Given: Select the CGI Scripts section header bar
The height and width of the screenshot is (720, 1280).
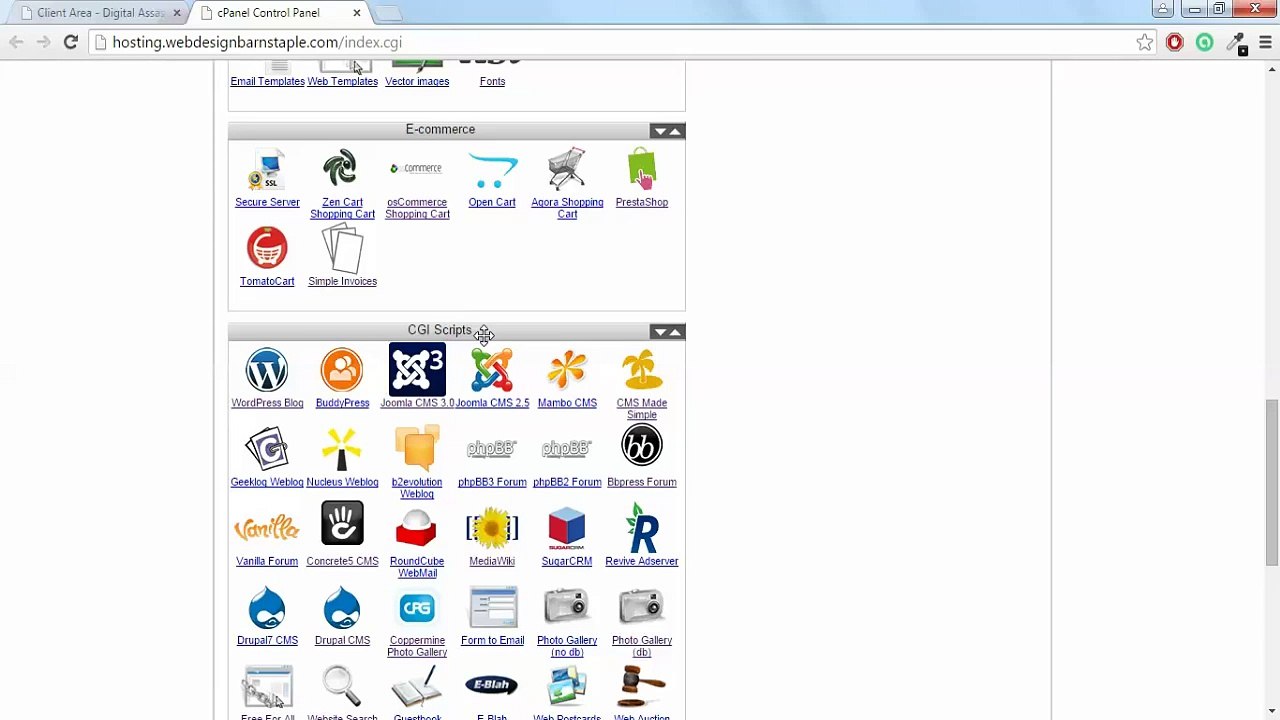Looking at the screenshot, I should click(x=456, y=330).
